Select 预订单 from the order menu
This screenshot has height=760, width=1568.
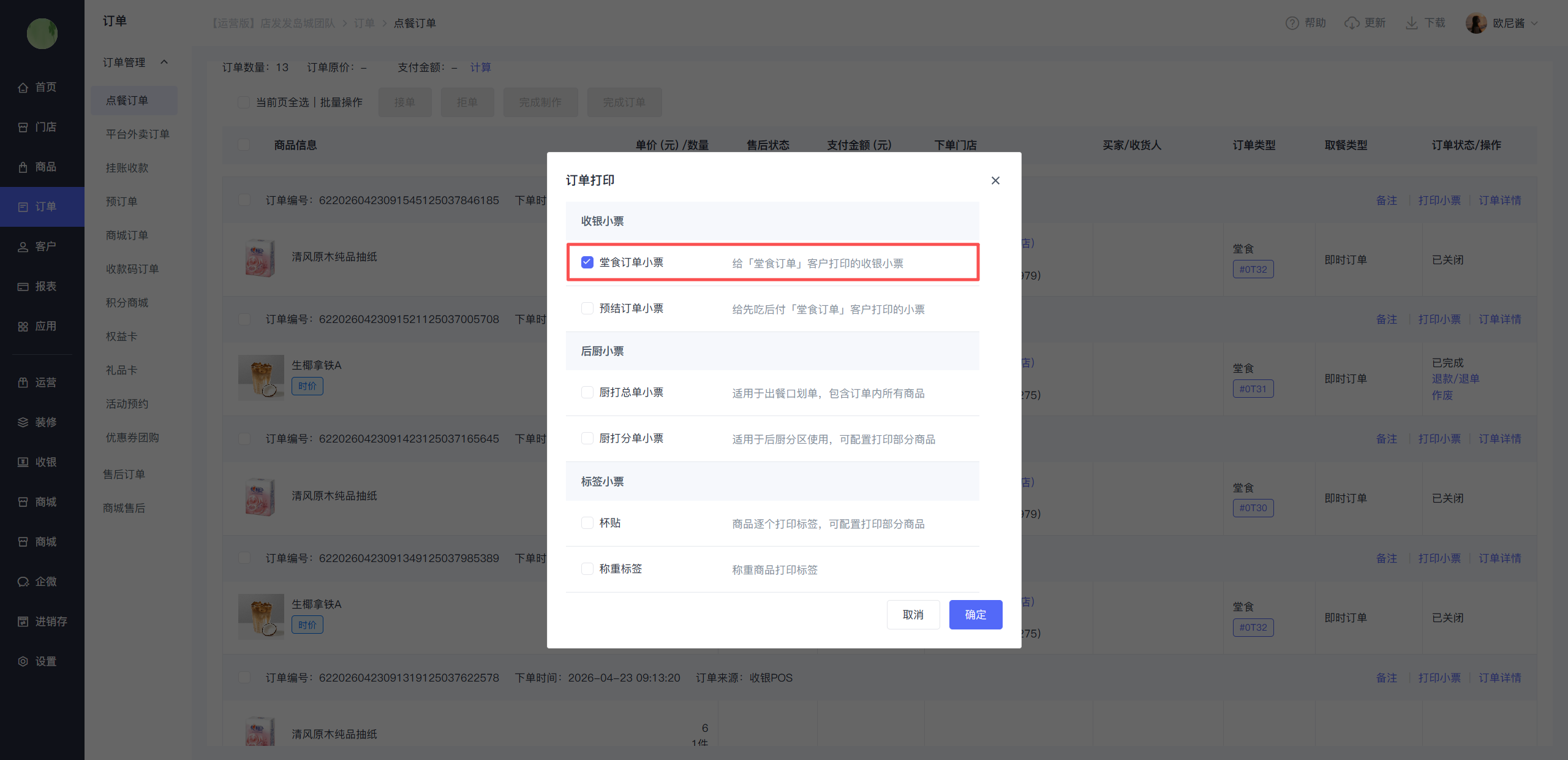tap(121, 202)
